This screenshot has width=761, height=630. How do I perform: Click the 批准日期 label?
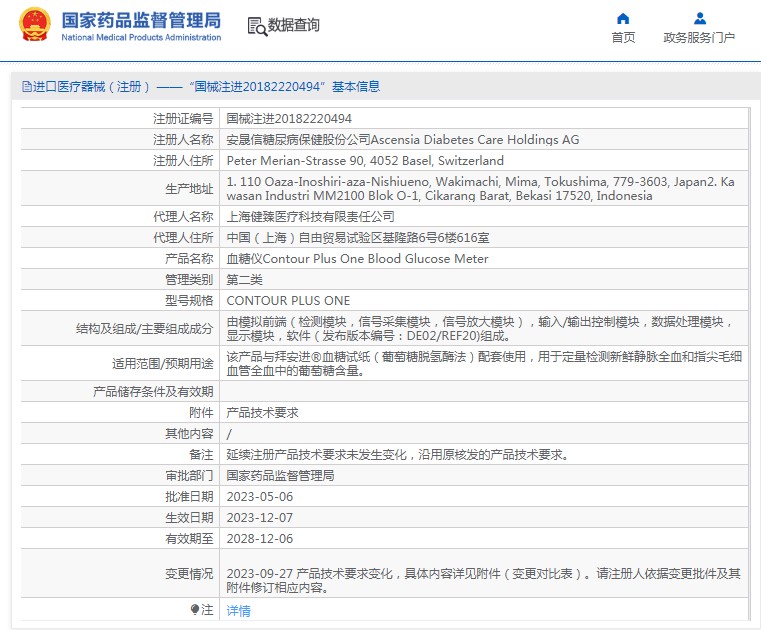189,497
